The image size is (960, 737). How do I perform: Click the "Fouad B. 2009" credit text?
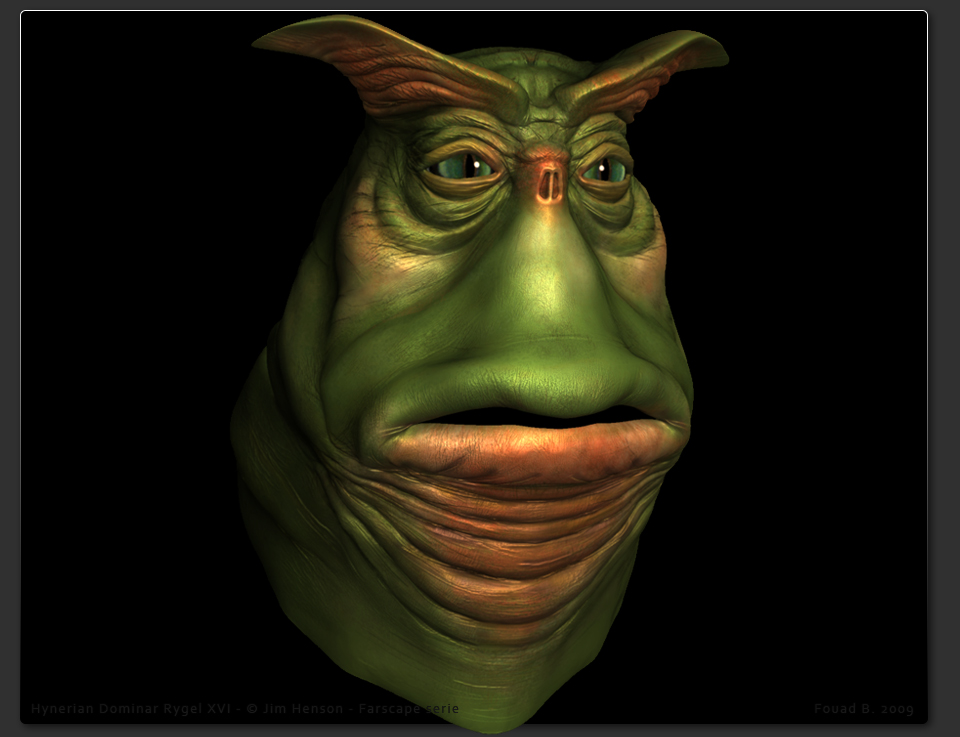tap(864, 709)
